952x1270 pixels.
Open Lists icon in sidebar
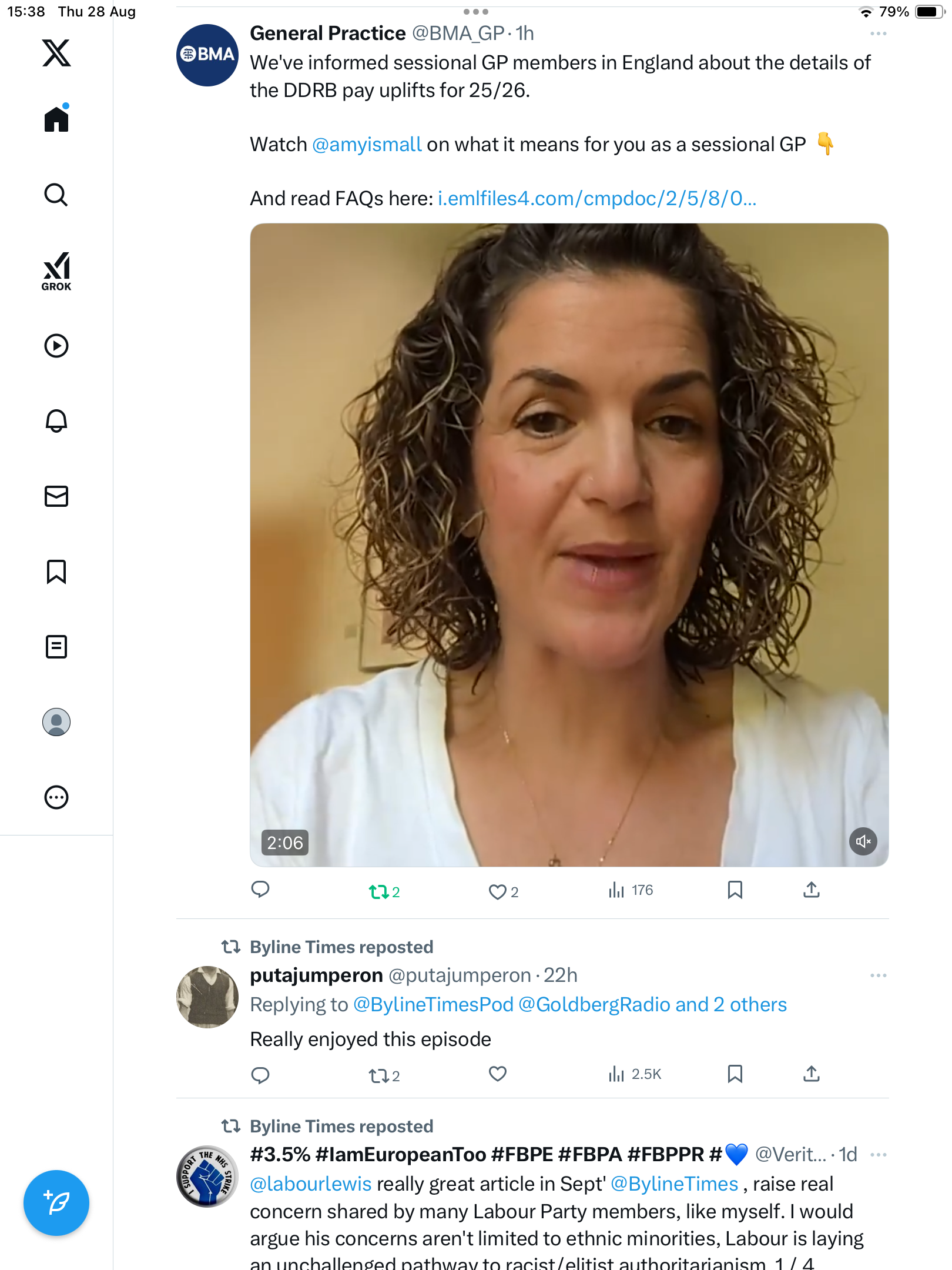pos(56,647)
